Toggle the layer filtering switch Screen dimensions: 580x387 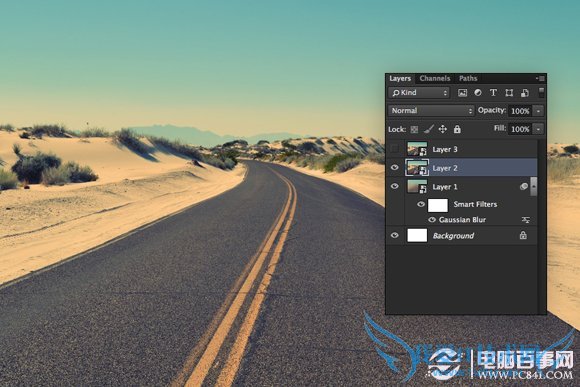click(x=541, y=92)
